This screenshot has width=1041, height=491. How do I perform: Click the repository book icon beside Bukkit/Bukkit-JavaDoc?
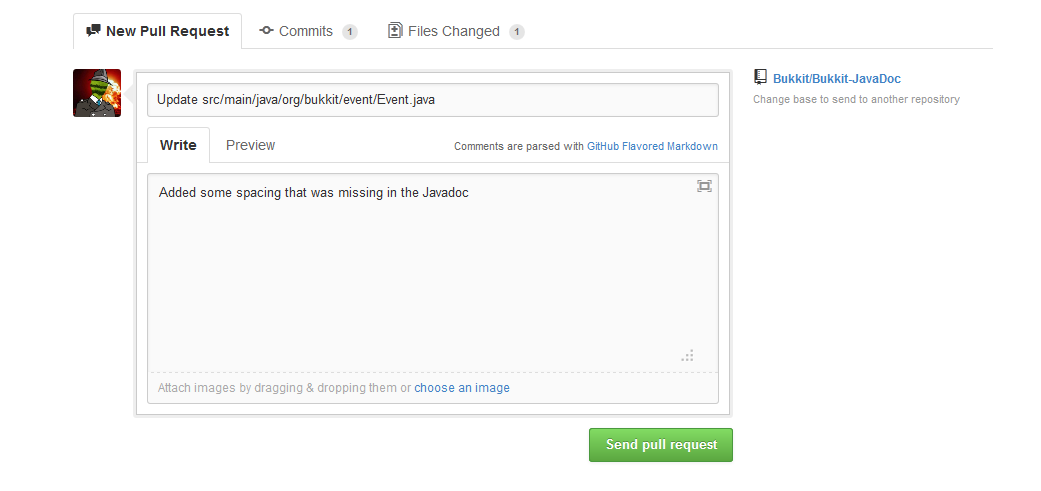coord(761,78)
